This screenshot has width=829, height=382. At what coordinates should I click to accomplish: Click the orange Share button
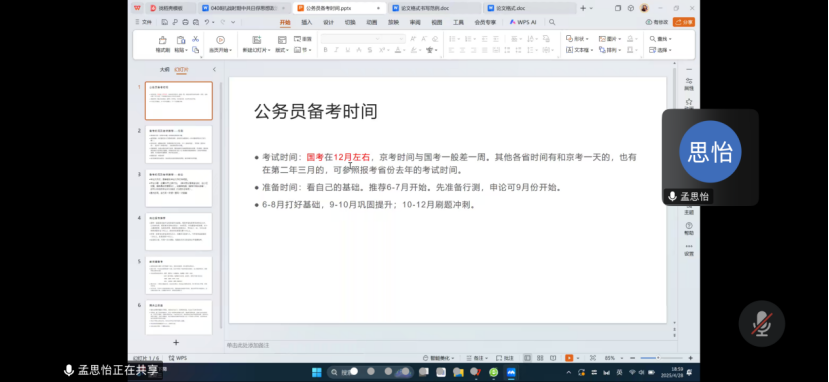point(684,22)
